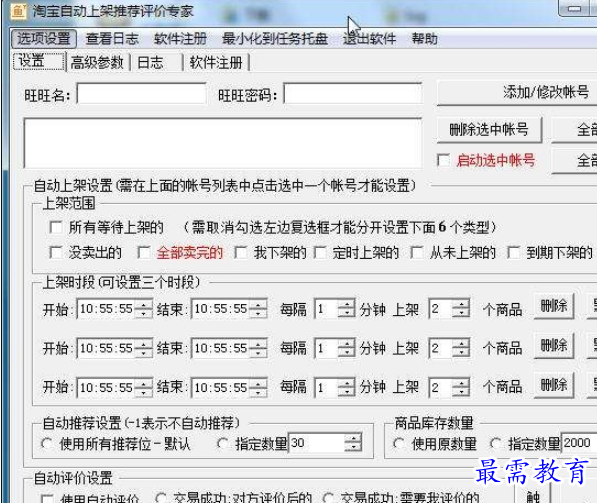Switch to the 软件注册 tab

click(216, 62)
